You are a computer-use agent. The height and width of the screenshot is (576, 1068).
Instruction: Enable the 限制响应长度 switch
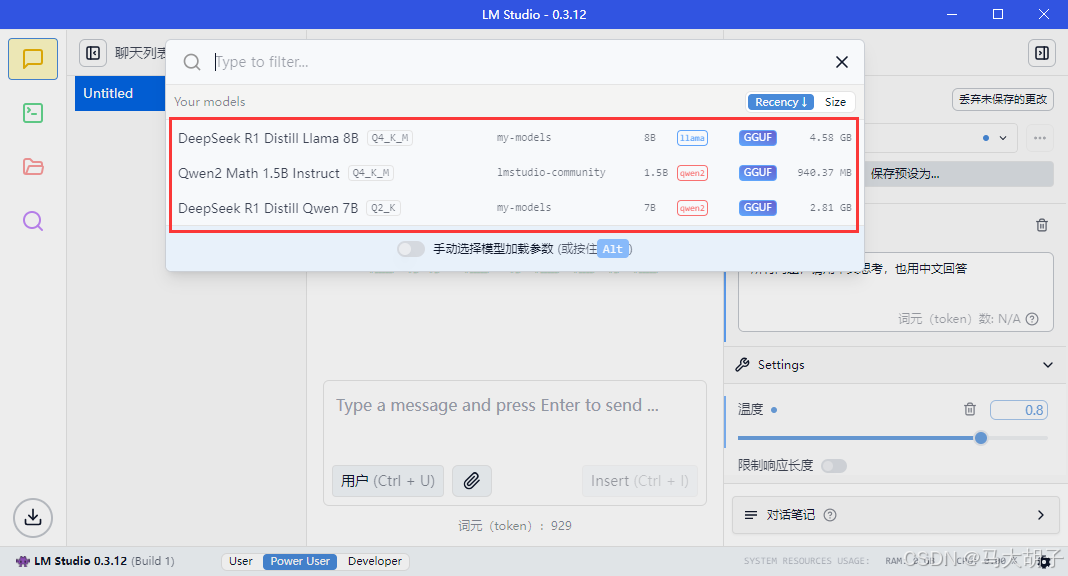834,466
